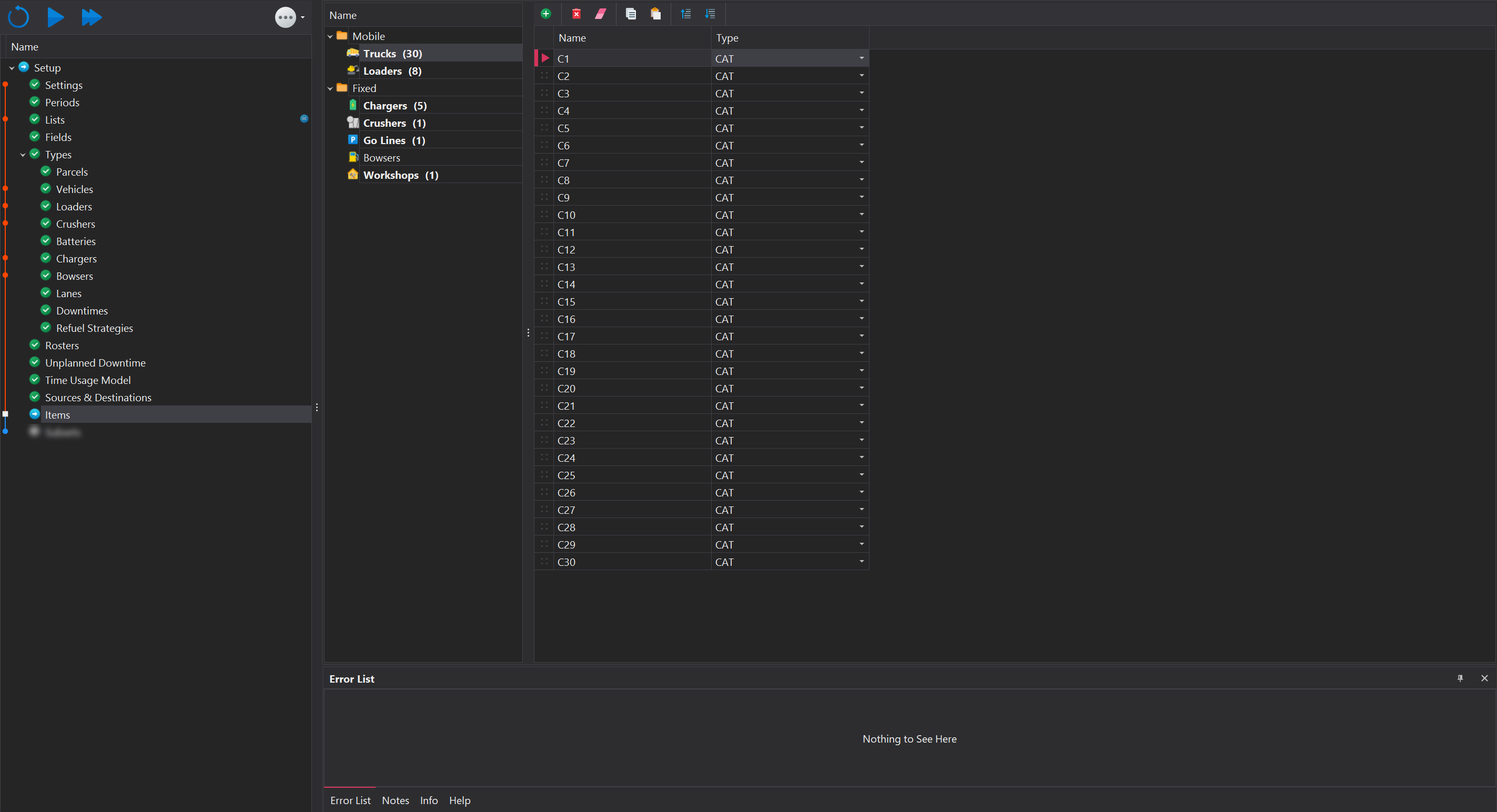Click the pink eraser clear icon
Screen dimensions: 1497x812
(x=600, y=14)
